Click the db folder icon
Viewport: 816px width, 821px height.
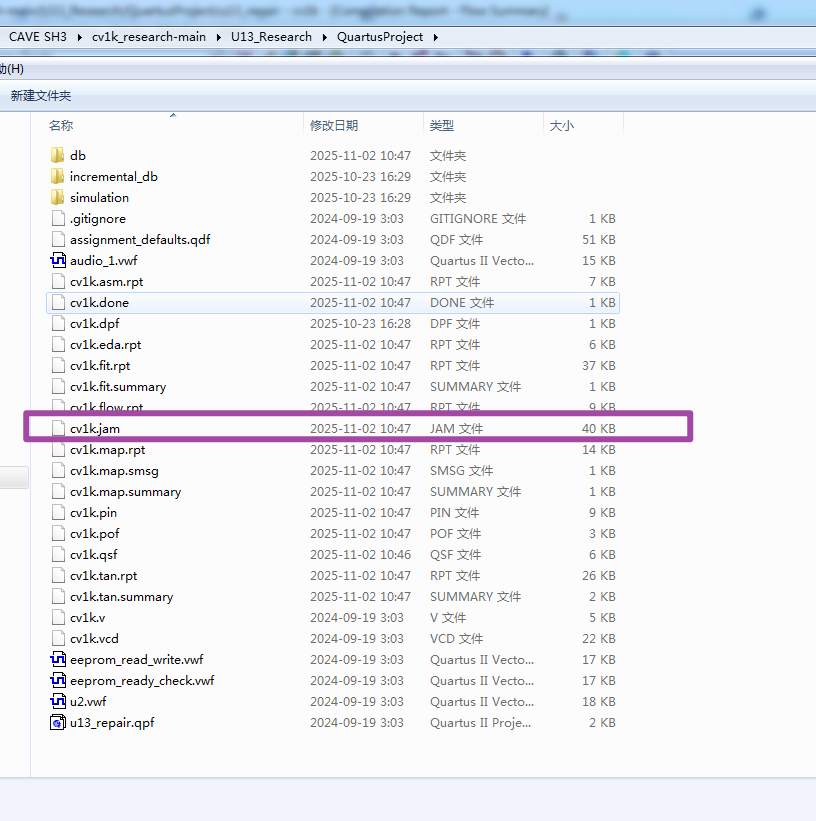pyautogui.click(x=58, y=156)
